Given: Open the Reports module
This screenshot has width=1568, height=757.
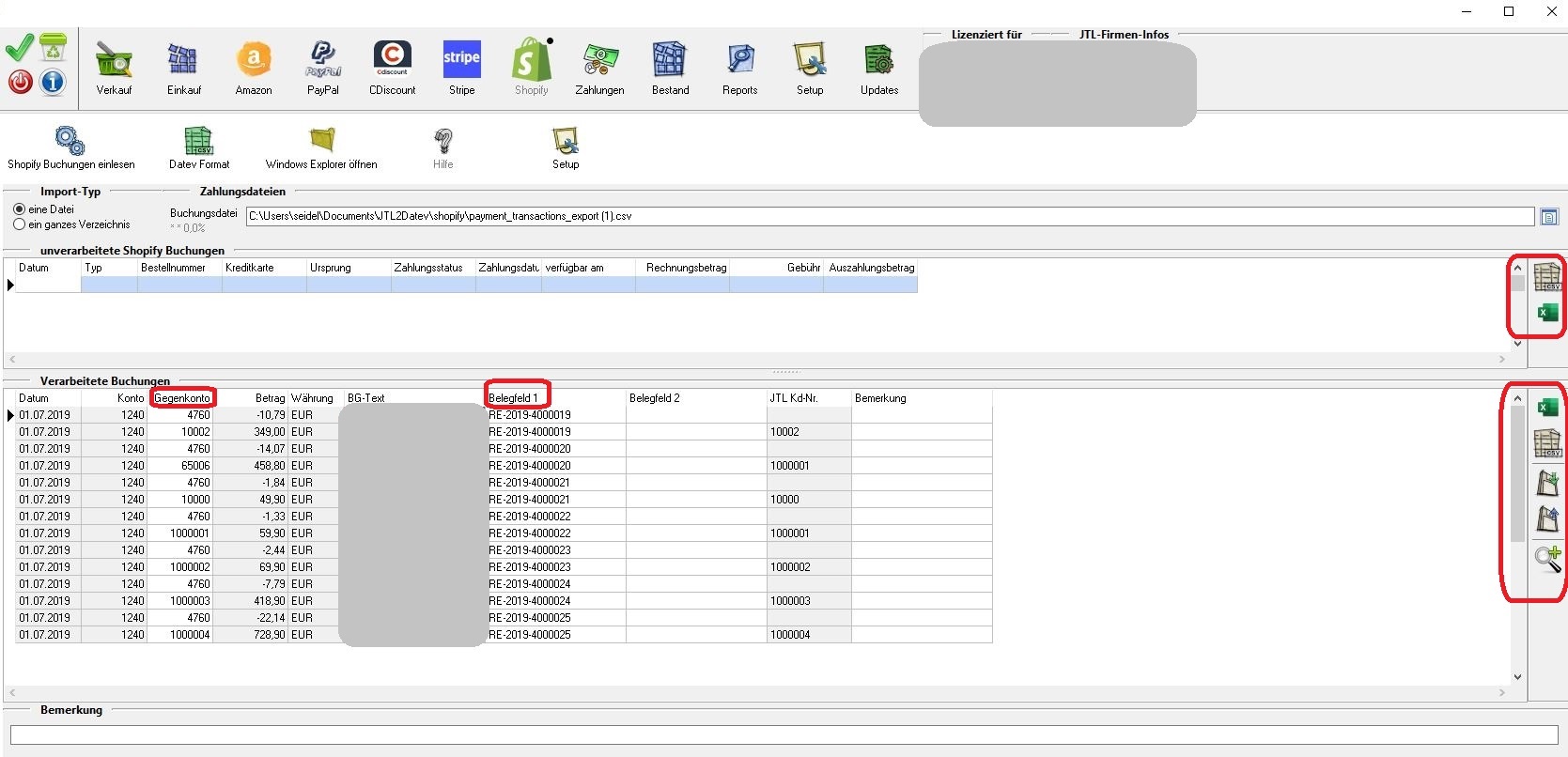Looking at the screenshot, I should (739, 69).
